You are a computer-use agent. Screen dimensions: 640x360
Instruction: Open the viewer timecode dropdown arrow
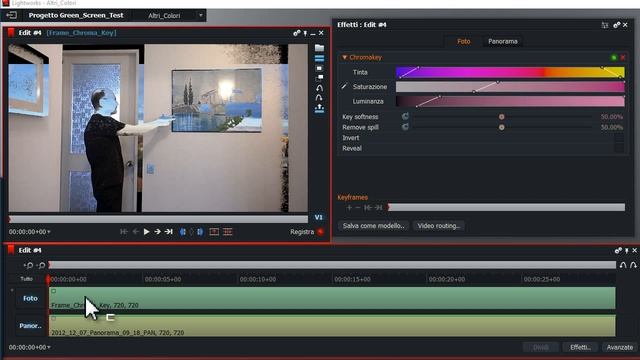click(x=49, y=232)
